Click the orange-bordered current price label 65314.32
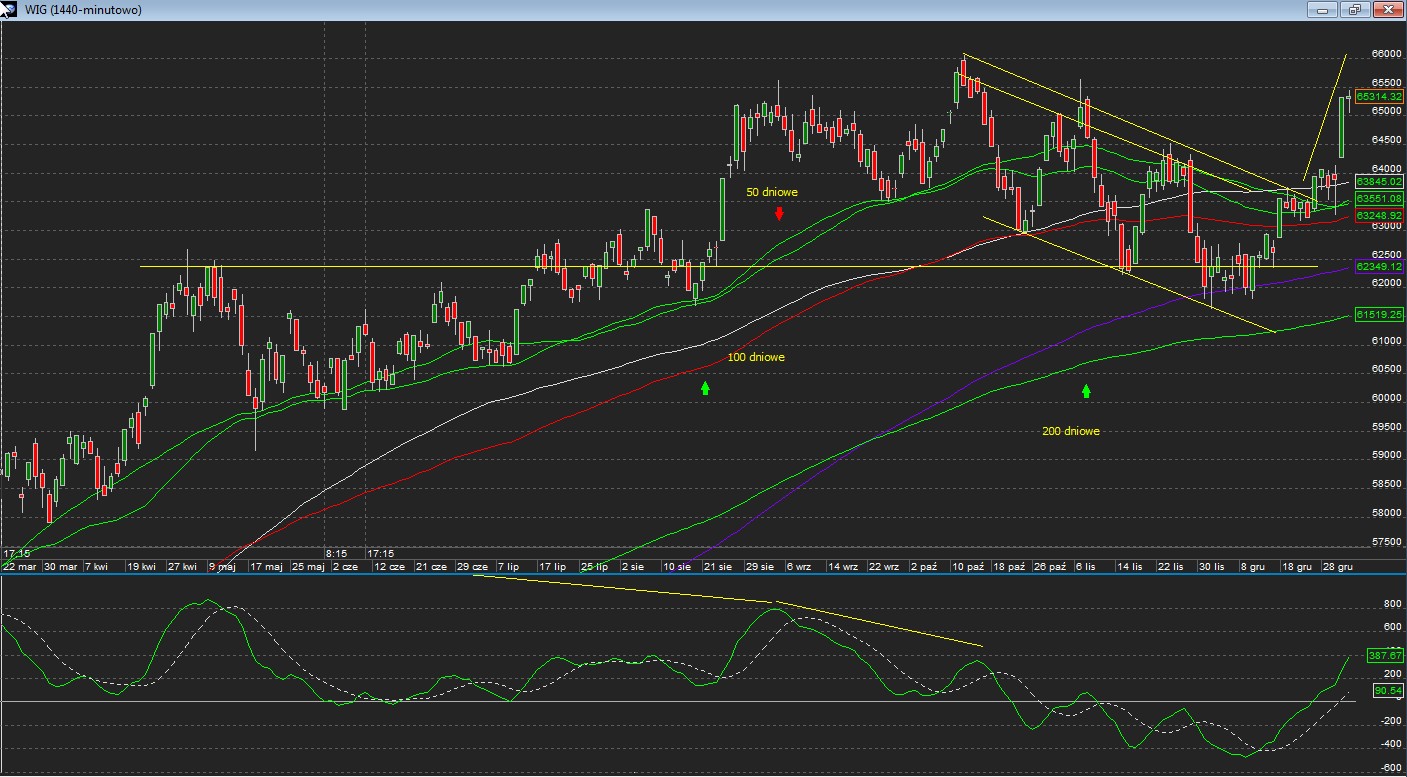The image size is (1407, 777). [x=1379, y=96]
